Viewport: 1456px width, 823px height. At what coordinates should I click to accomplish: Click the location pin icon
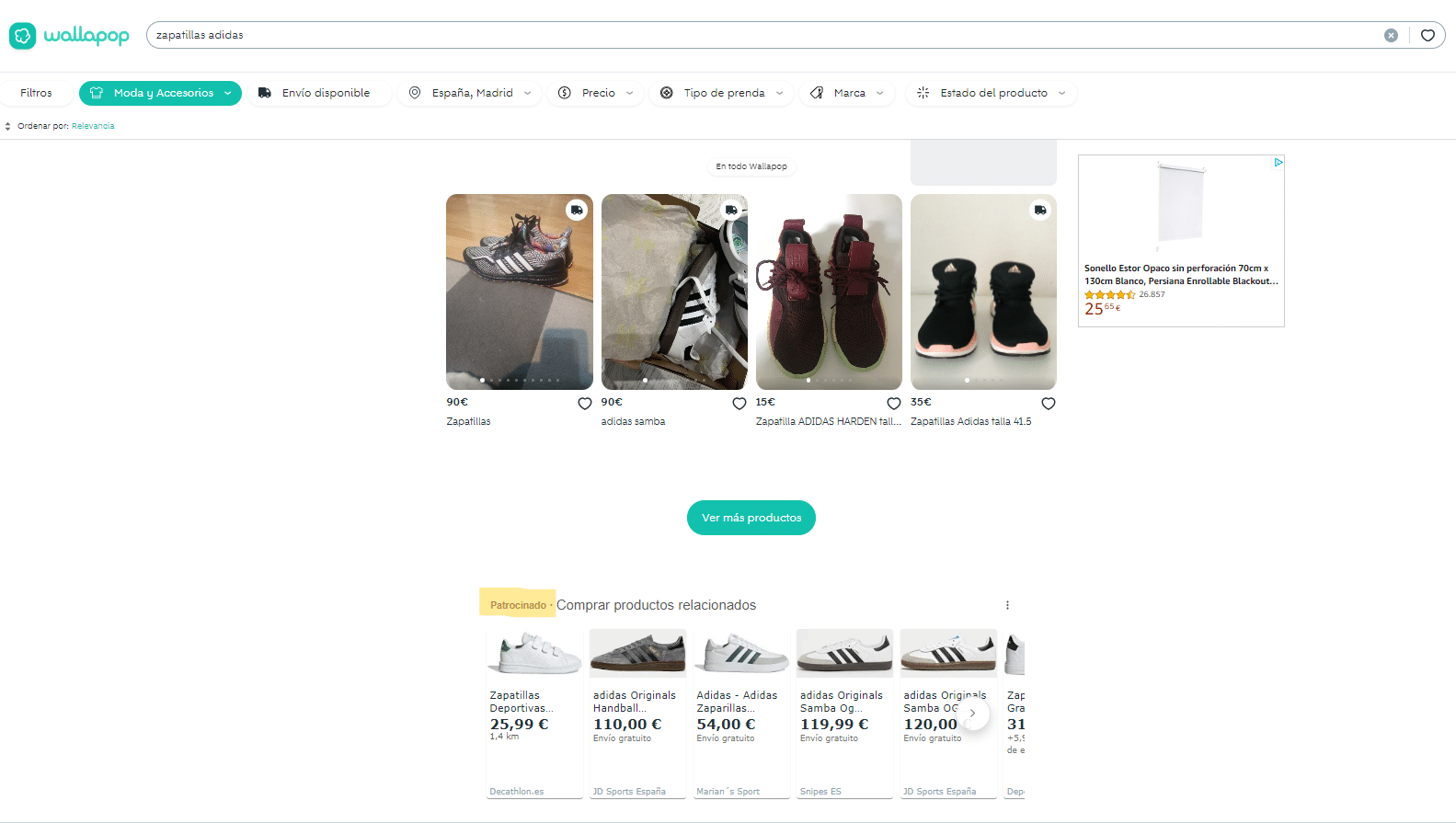point(415,93)
